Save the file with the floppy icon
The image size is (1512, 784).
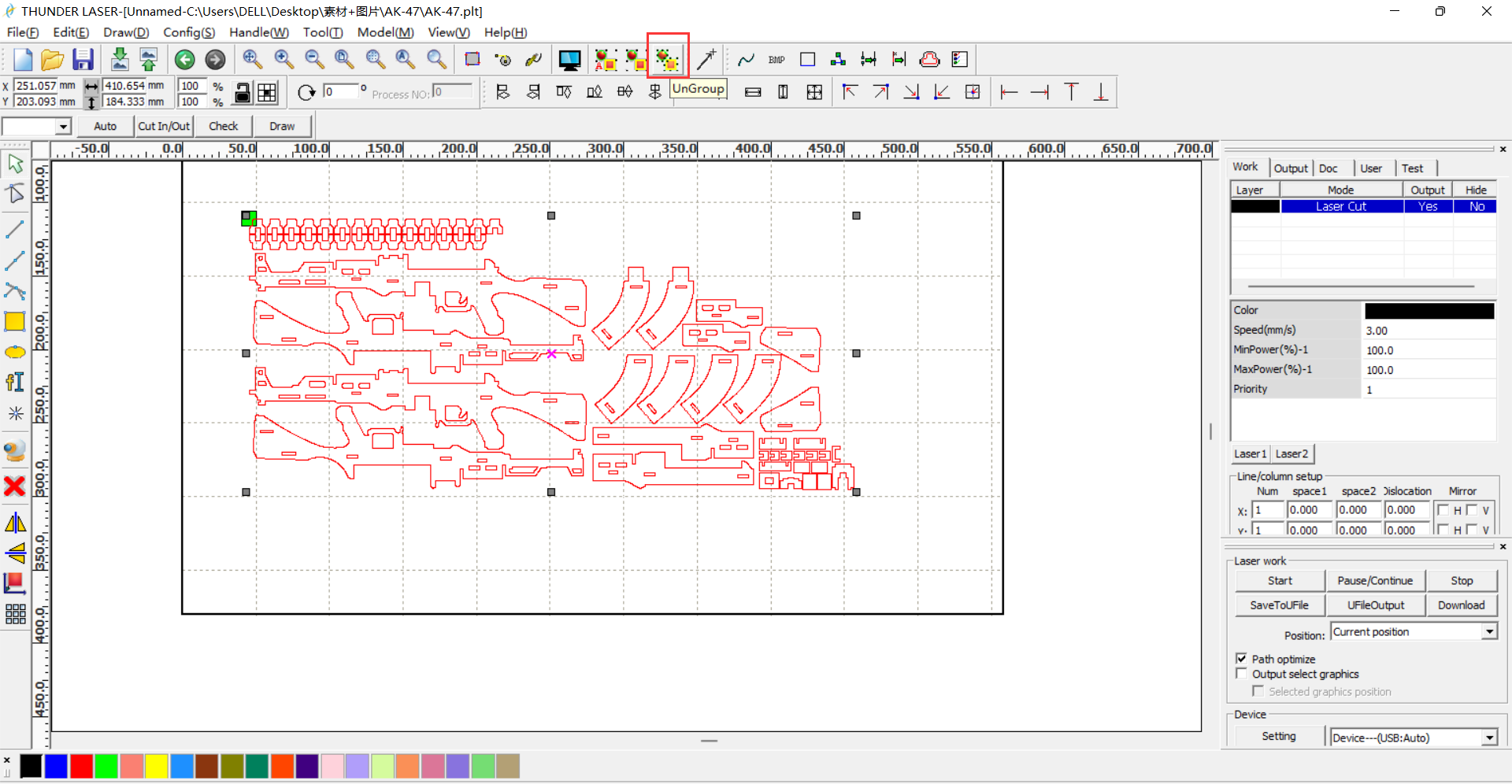coord(83,60)
